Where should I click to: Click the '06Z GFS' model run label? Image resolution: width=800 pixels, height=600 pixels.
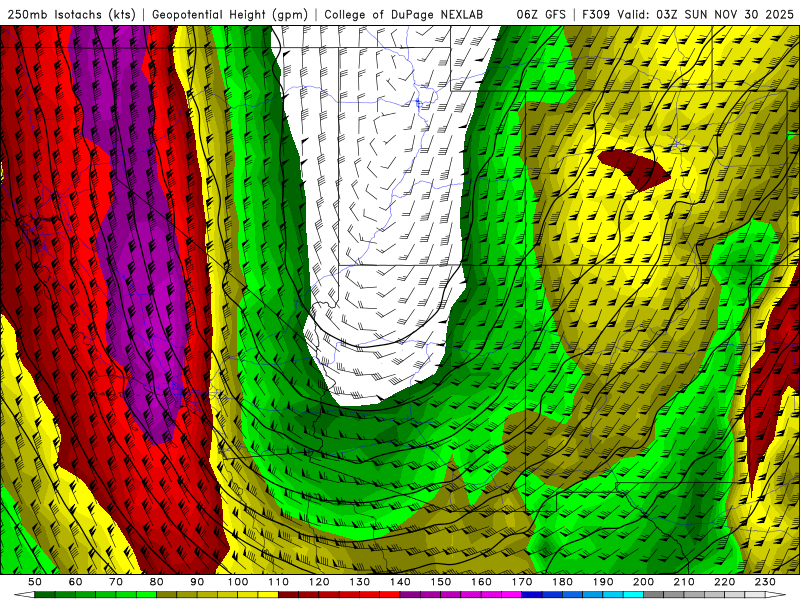(541, 15)
